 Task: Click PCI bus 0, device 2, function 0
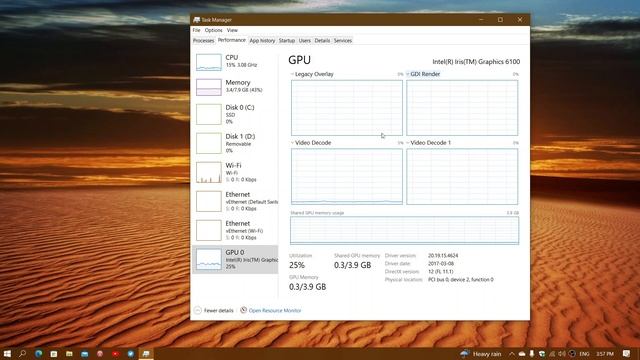coord(460,280)
